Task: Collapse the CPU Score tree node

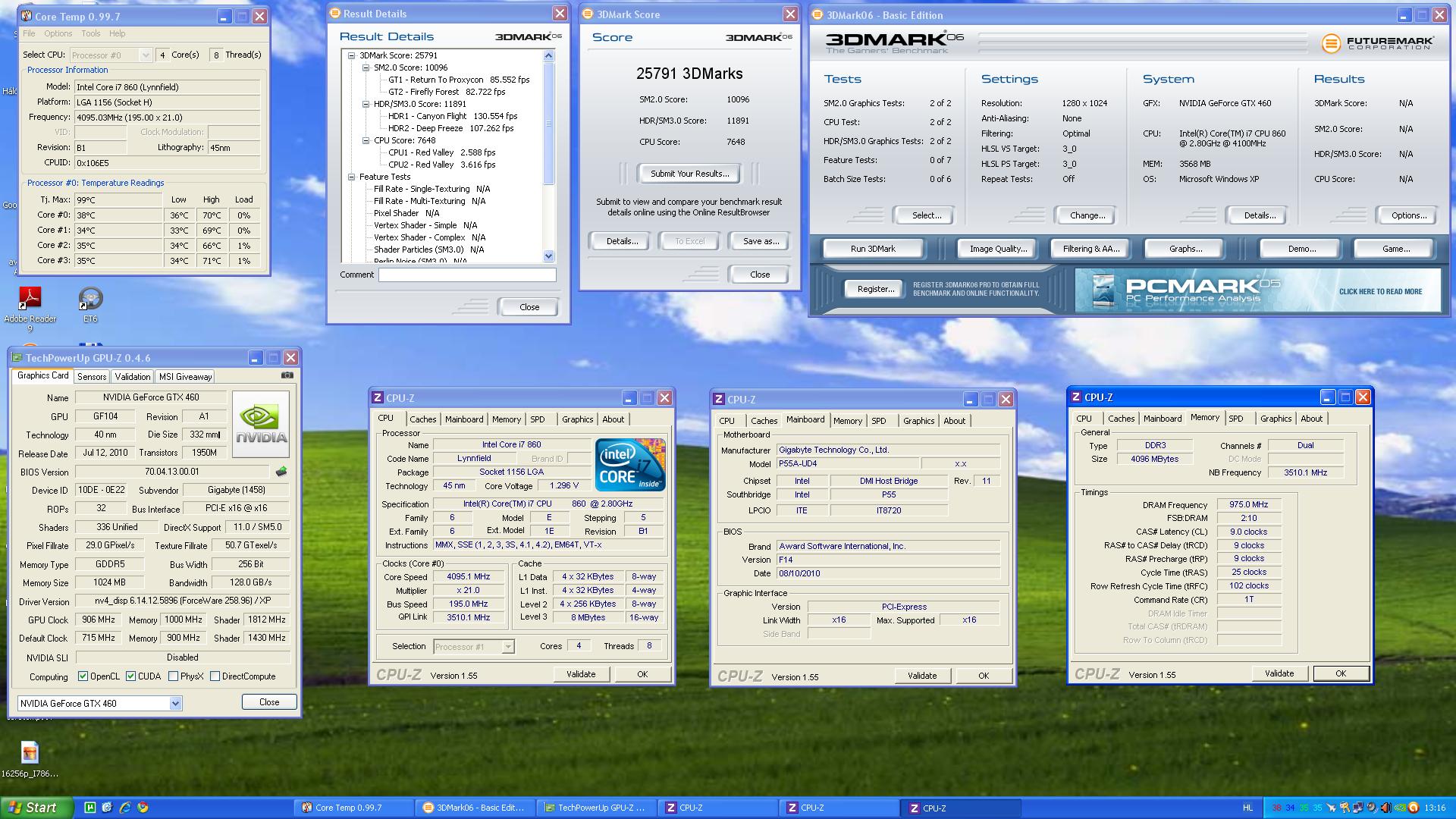Action: [x=366, y=140]
